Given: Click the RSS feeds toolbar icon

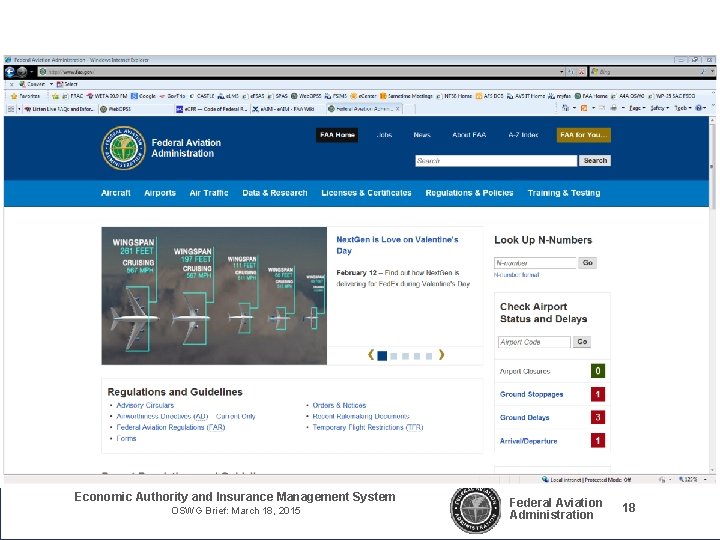Looking at the screenshot, I should 584,108.
